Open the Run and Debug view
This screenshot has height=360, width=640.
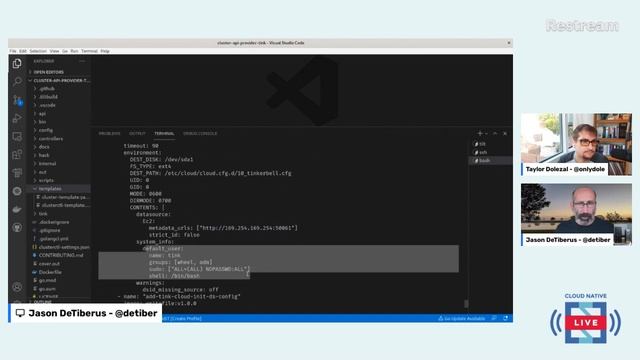point(17,118)
